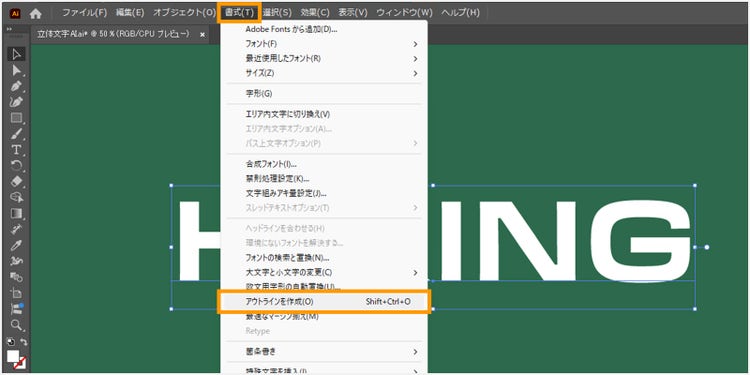The height and width of the screenshot is (375, 750).
Task: Choose 禁則処理設定(K)... entry
Action: [324, 179]
